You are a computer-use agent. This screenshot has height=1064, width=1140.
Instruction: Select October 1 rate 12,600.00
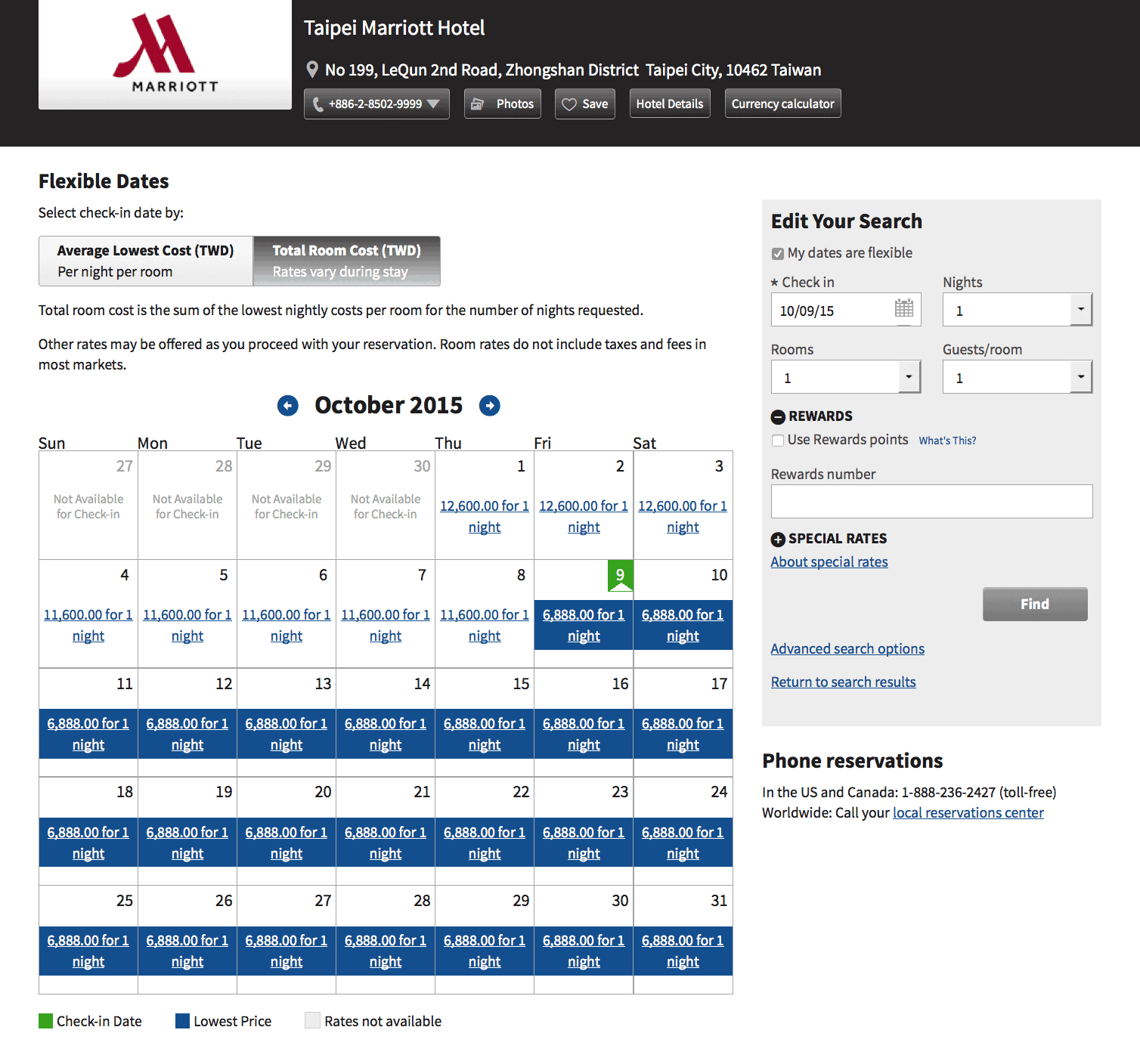pos(485,516)
